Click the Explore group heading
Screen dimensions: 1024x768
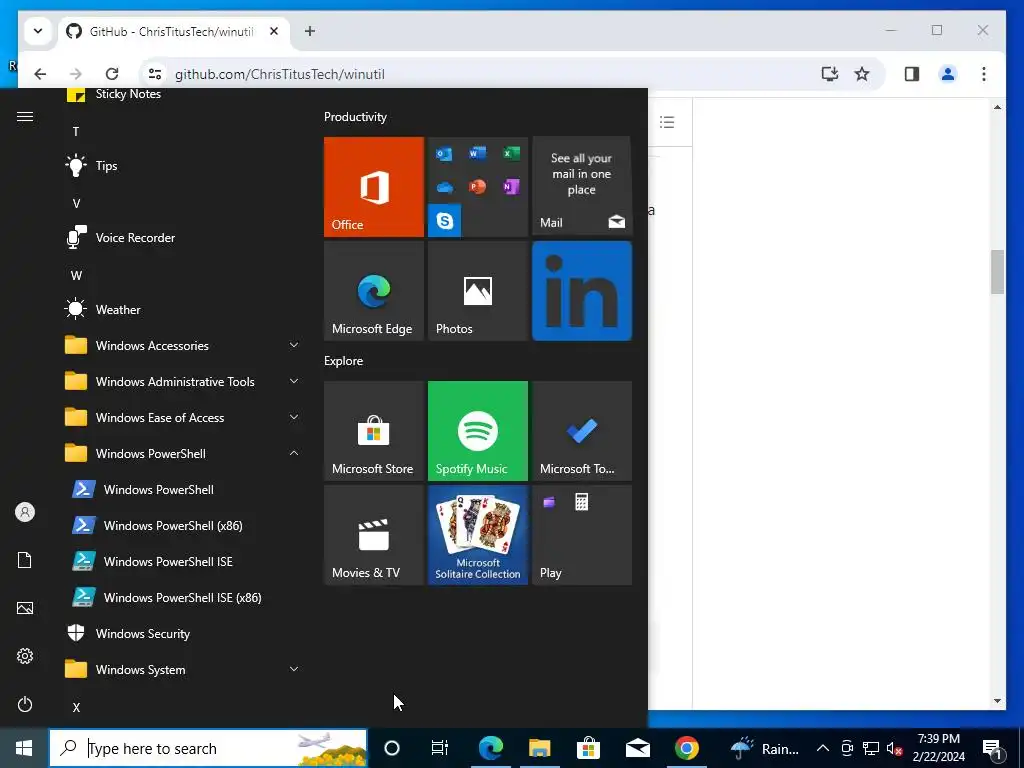pos(344,361)
